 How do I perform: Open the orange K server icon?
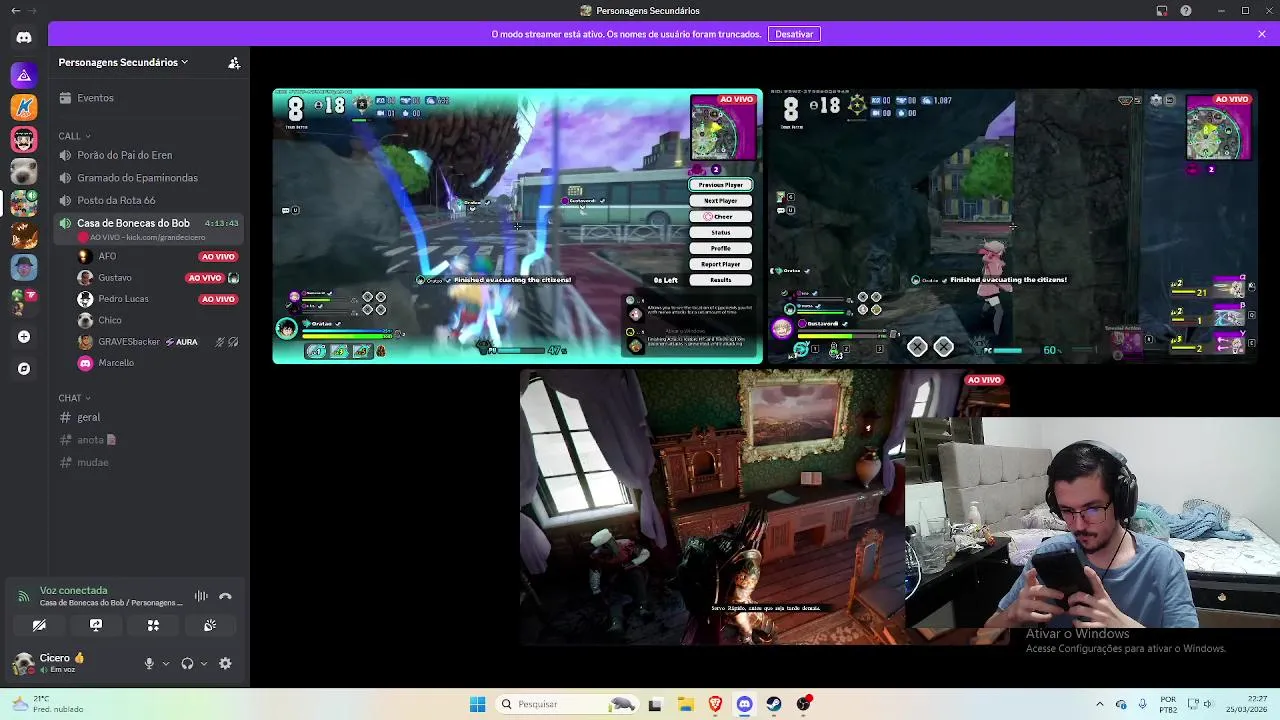tap(24, 107)
